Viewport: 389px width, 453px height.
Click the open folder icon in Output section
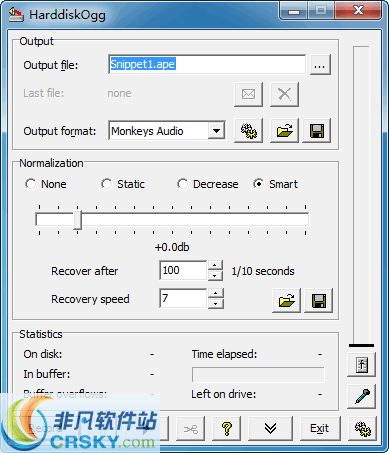point(284,131)
